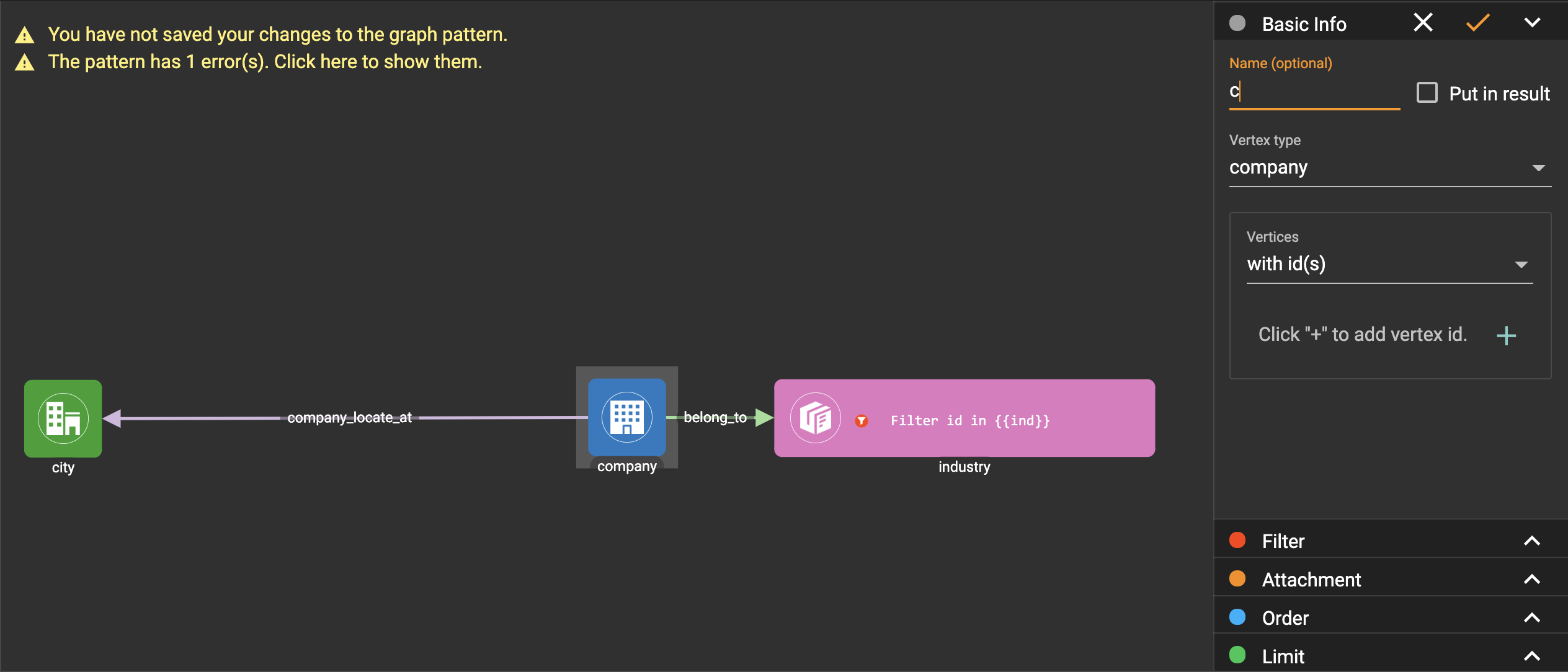
Task: Click the industry vertex cube icon
Action: (x=815, y=418)
